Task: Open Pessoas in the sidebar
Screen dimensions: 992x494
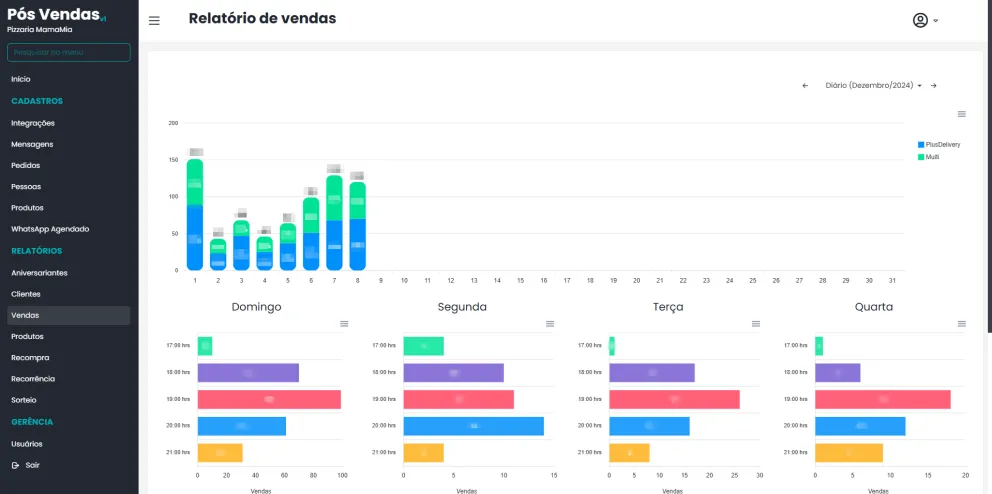Action: pyautogui.click(x=26, y=187)
